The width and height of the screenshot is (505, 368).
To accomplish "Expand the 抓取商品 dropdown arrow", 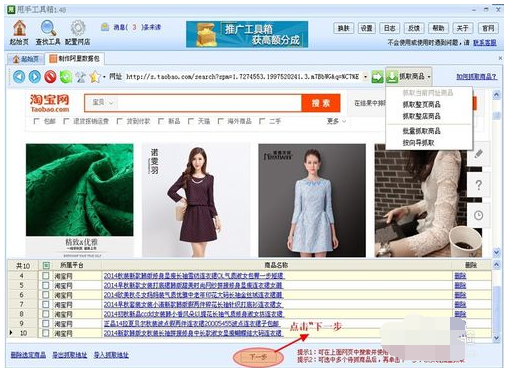I will point(429,77).
